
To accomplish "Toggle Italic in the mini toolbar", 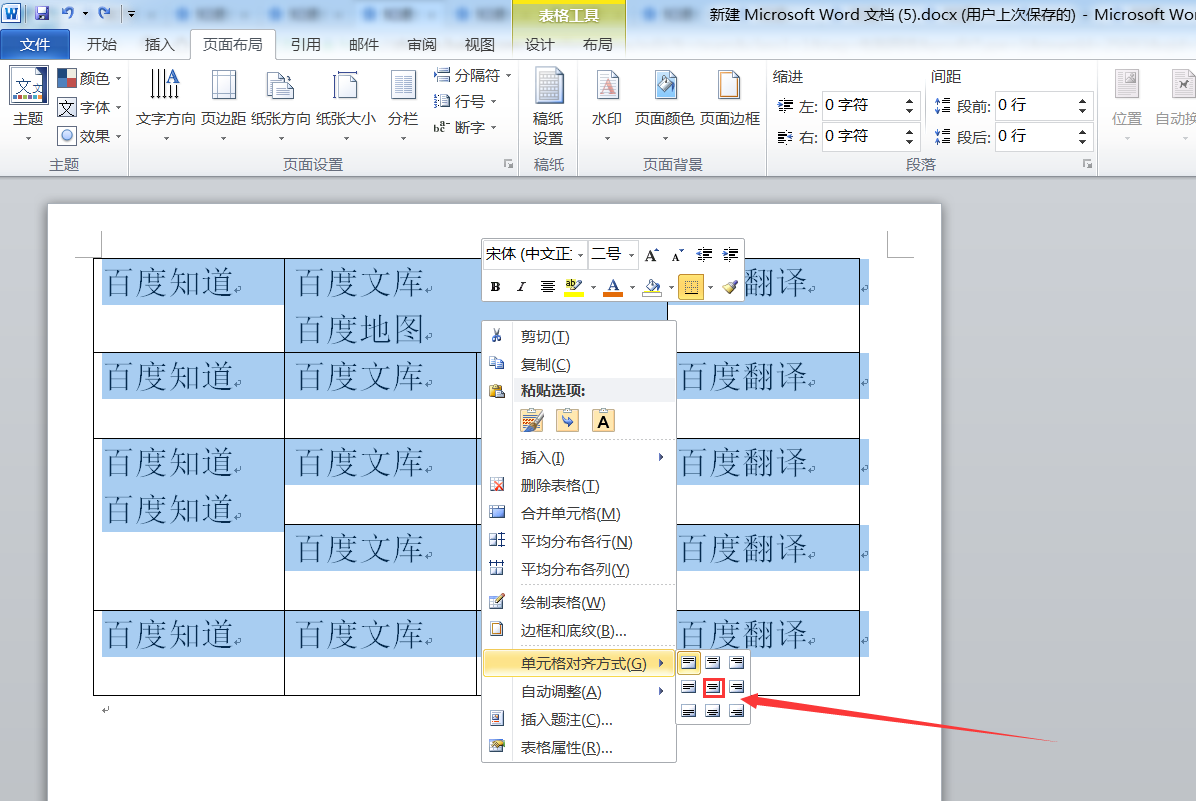I will pos(521,287).
